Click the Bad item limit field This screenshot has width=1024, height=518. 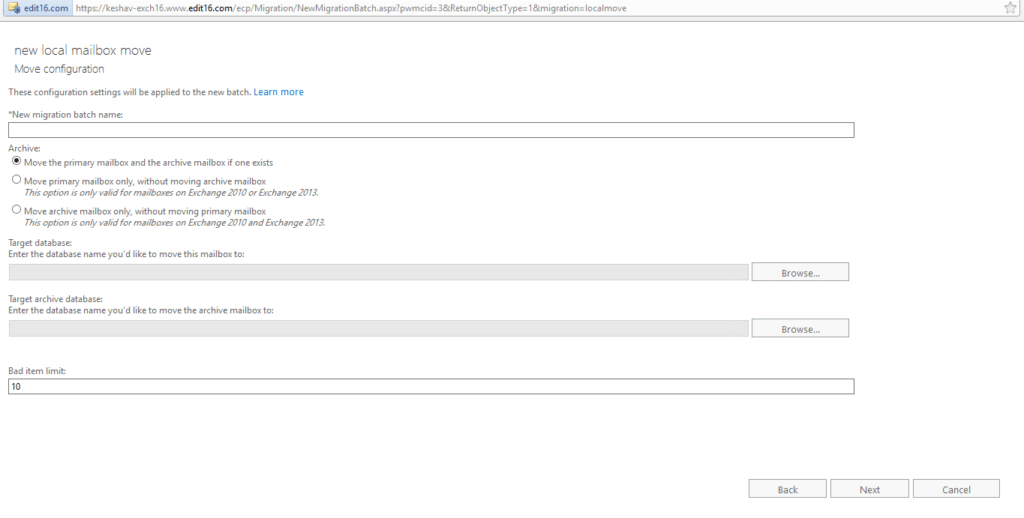click(431, 387)
